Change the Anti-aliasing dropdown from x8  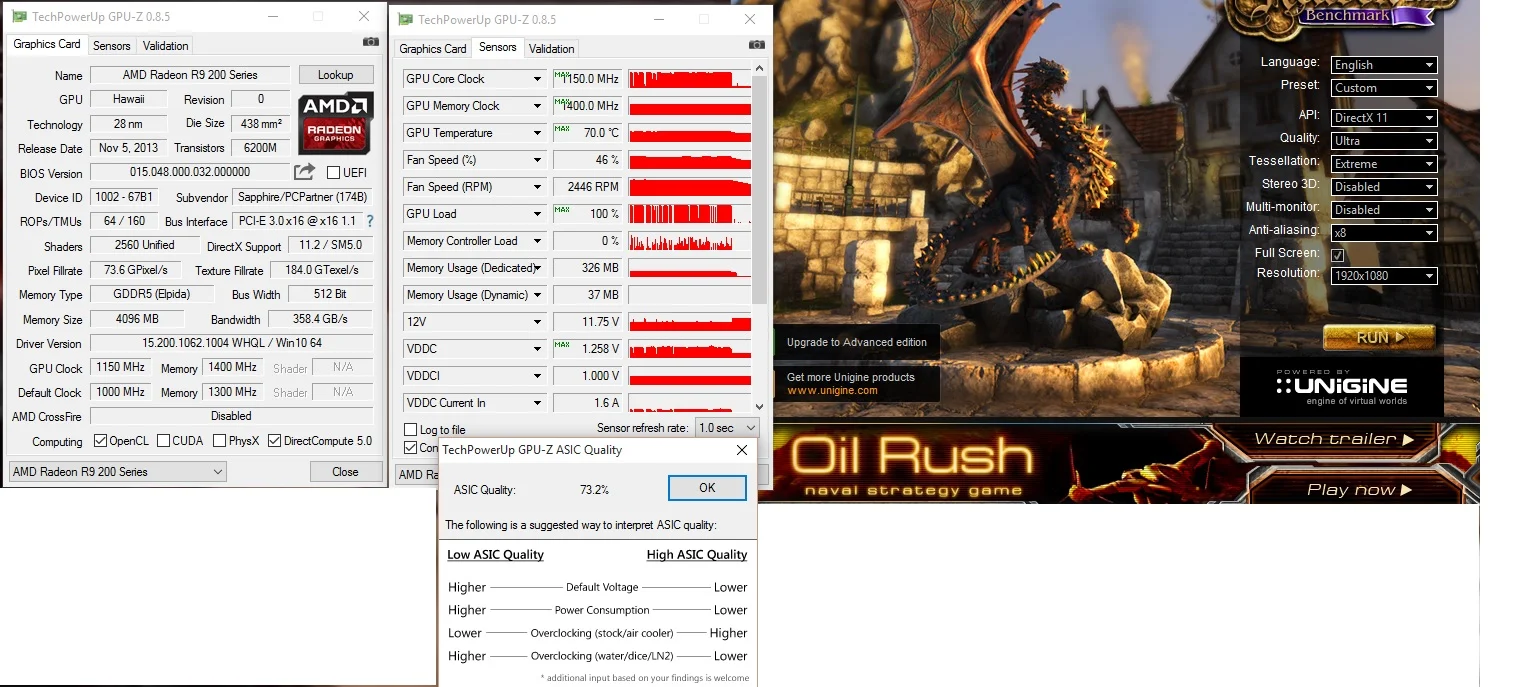point(1384,232)
